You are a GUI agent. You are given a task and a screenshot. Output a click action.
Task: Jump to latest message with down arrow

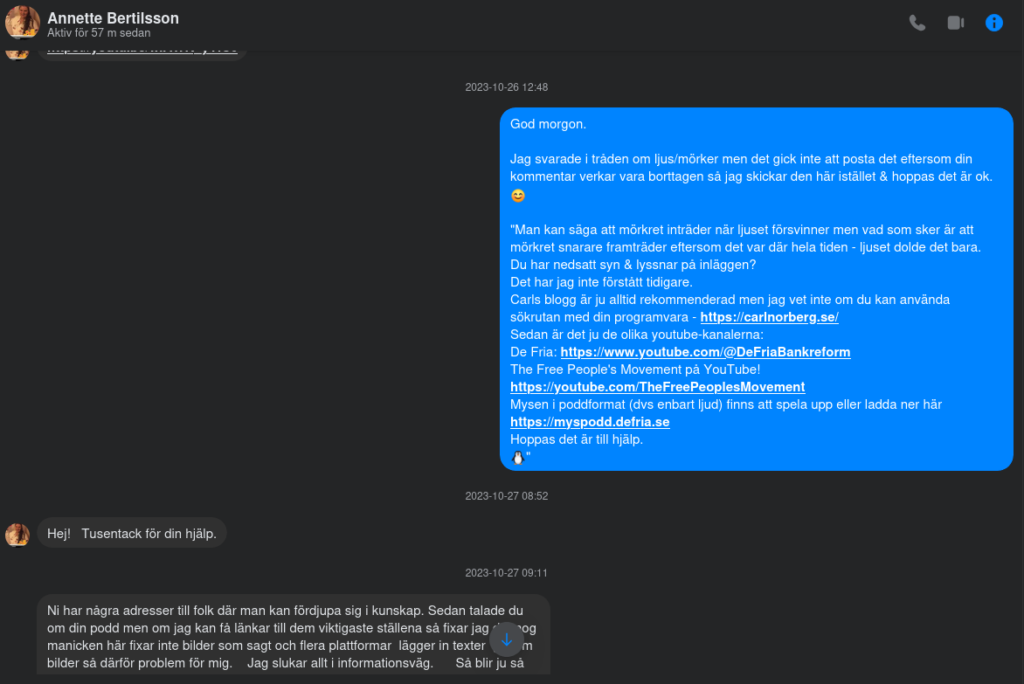(x=506, y=640)
